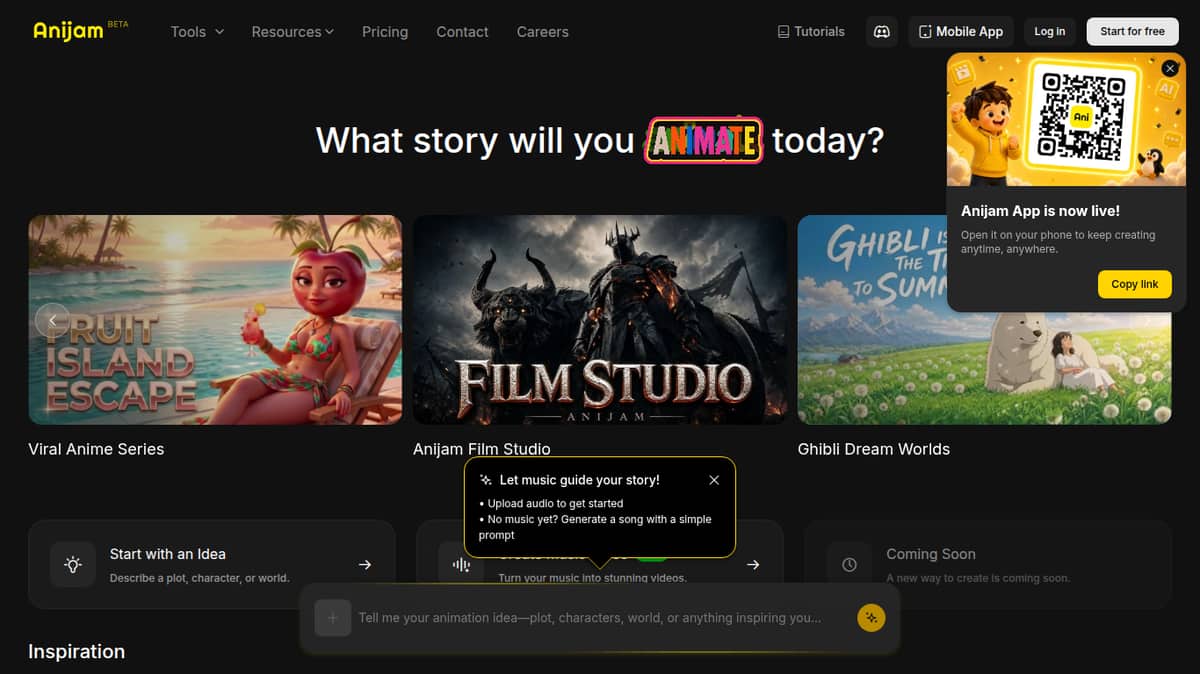Screen dimensions: 1200x674
Task: Click the yellow sparkle generate button
Action: click(871, 618)
